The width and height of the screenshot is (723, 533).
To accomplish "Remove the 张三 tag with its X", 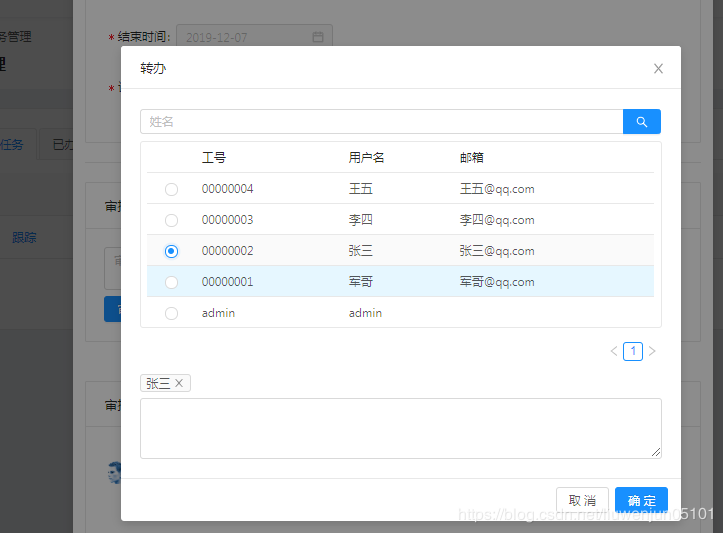I will point(179,383).
